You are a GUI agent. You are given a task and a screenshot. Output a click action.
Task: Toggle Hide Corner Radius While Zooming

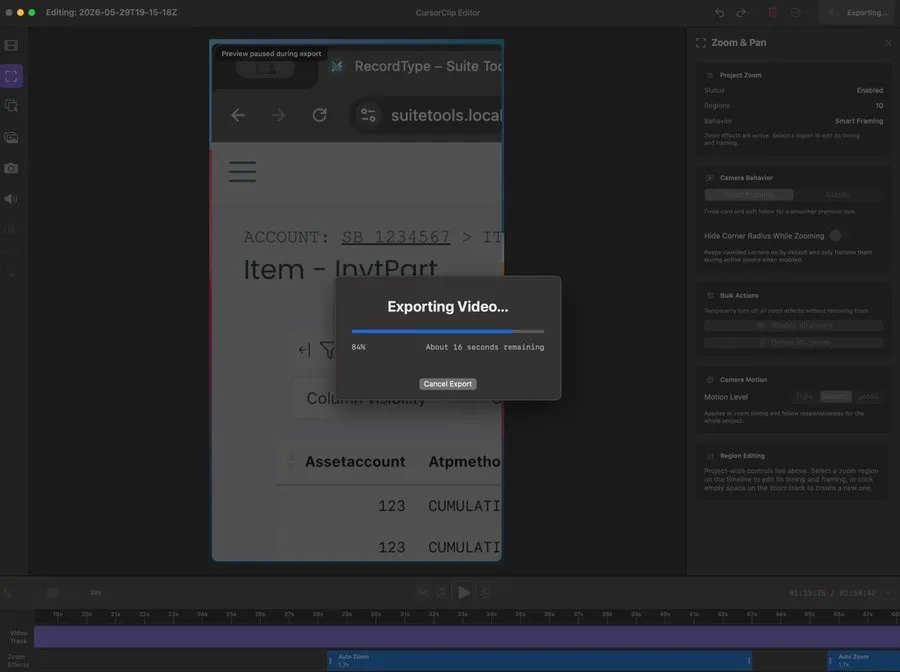(x=835, y=236)
